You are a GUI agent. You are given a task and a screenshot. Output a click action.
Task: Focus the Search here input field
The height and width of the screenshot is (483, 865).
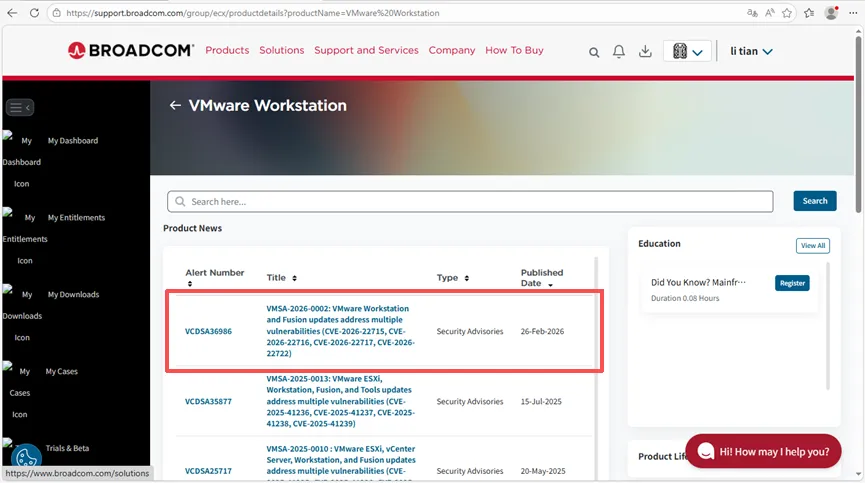[x=470, y=202]
